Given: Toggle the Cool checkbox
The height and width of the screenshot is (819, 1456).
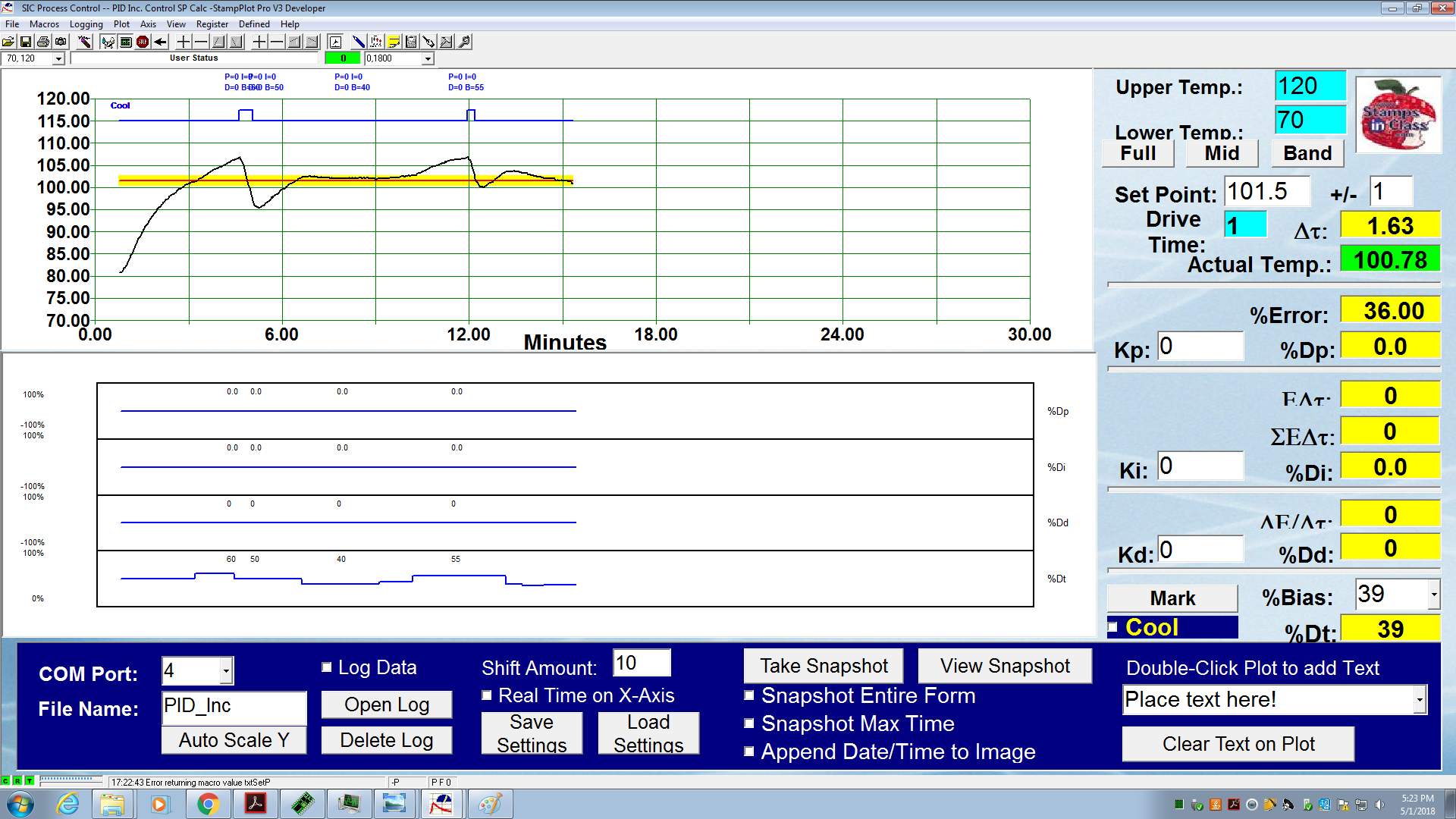Looking at the screenshot, I should coord(1112,627).
